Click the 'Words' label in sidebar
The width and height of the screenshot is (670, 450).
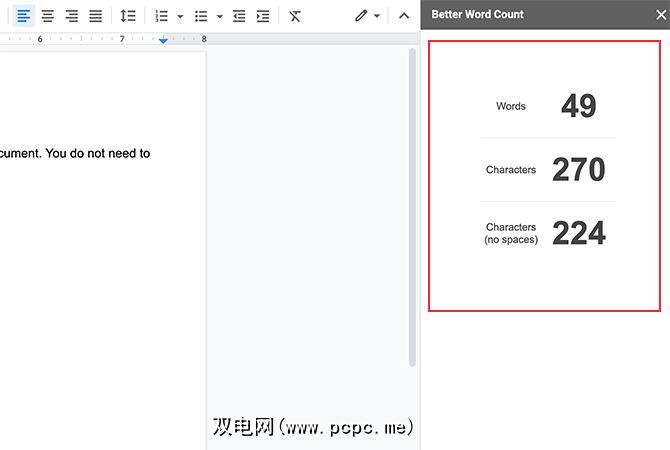(511, 106)
